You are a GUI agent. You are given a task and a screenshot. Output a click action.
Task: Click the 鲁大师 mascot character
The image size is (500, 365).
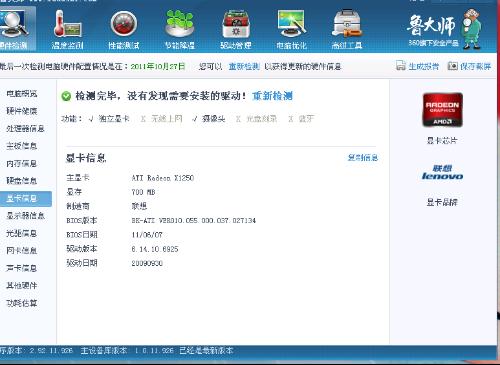pos(472,29)
